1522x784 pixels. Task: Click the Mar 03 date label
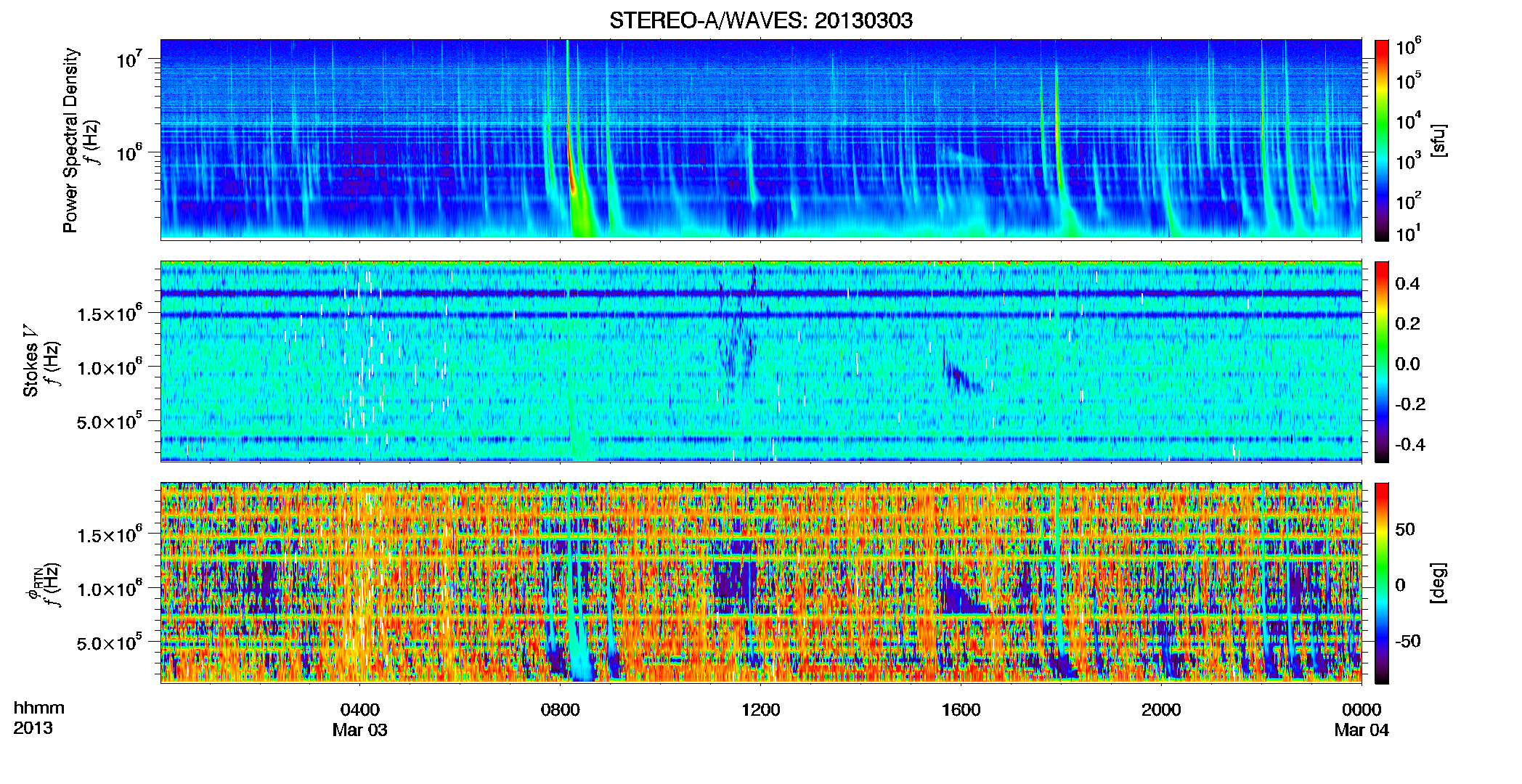pyautogui.click(x=359, y=730)
